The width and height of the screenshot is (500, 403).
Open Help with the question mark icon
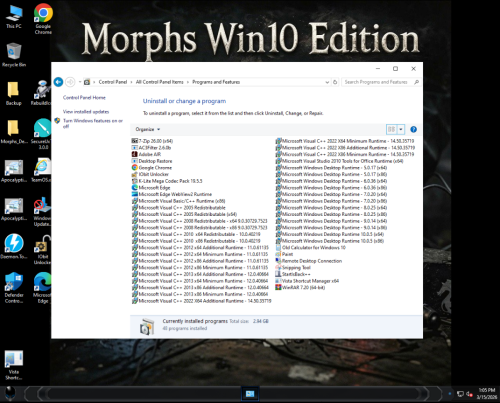(413, 129)
